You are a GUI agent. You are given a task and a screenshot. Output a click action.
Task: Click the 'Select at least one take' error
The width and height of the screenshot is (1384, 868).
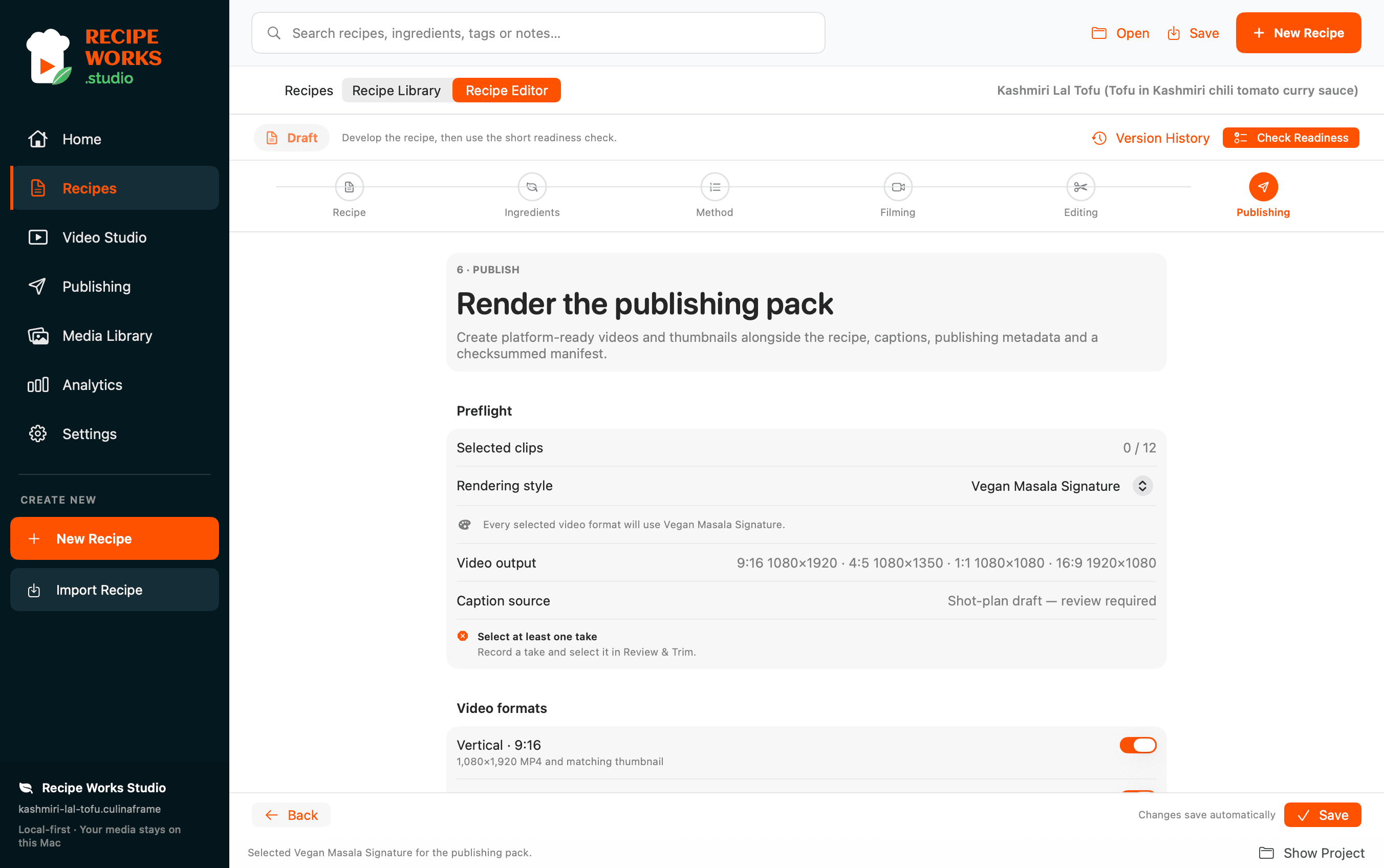(537, 636)
